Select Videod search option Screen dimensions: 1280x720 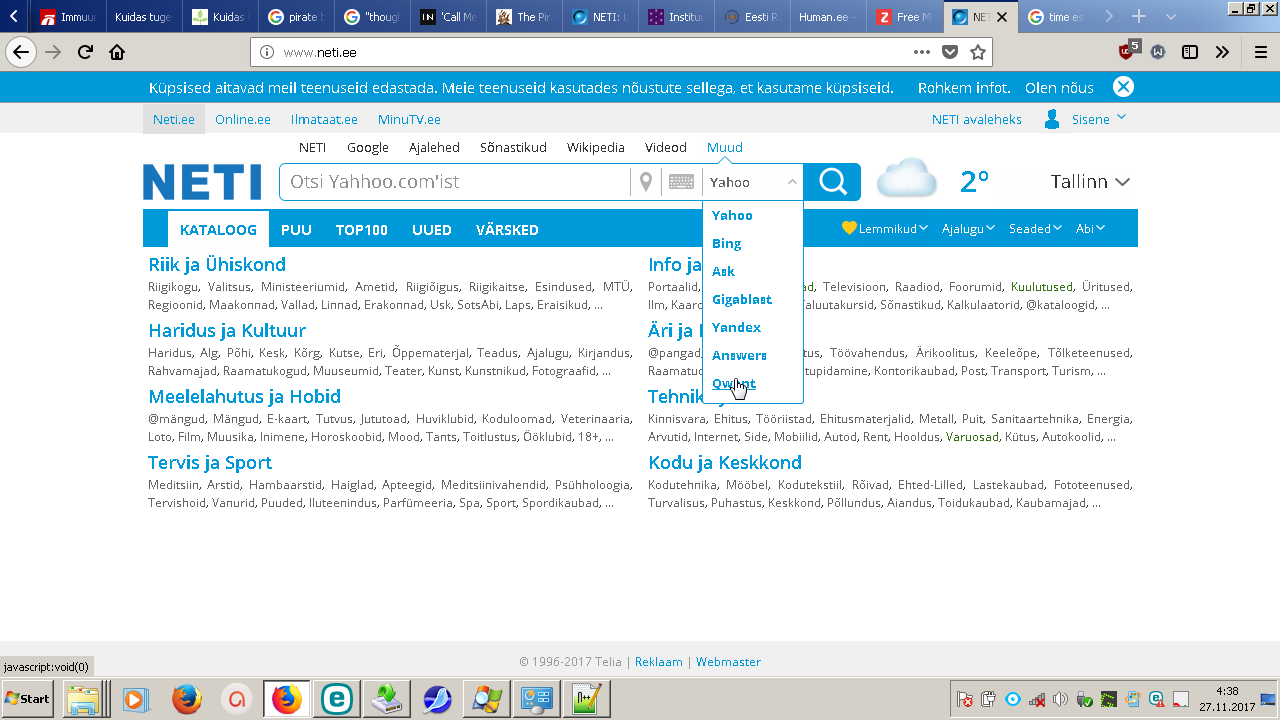coord(665,147)
